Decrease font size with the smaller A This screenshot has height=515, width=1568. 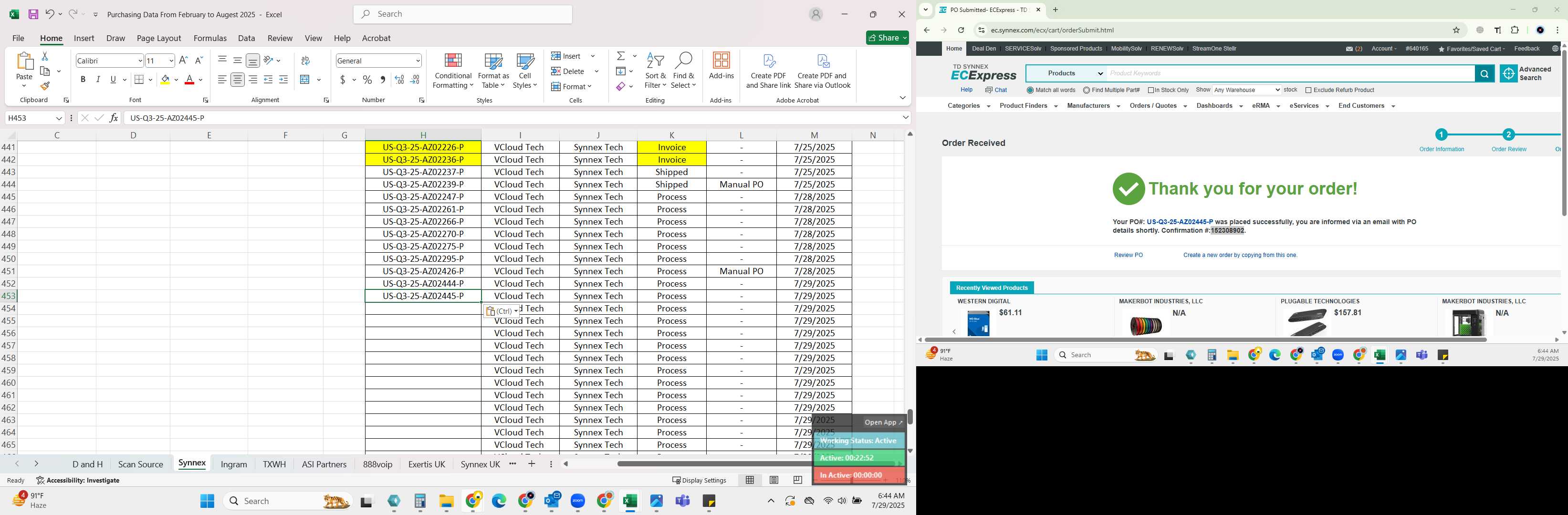[x=199, y=60]
